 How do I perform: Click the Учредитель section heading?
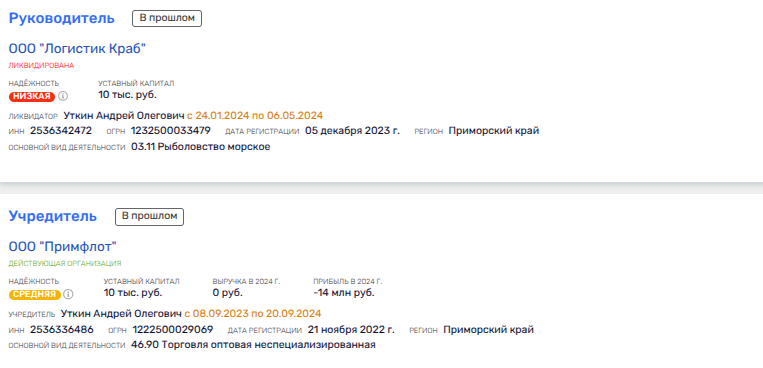coord(53,217)
